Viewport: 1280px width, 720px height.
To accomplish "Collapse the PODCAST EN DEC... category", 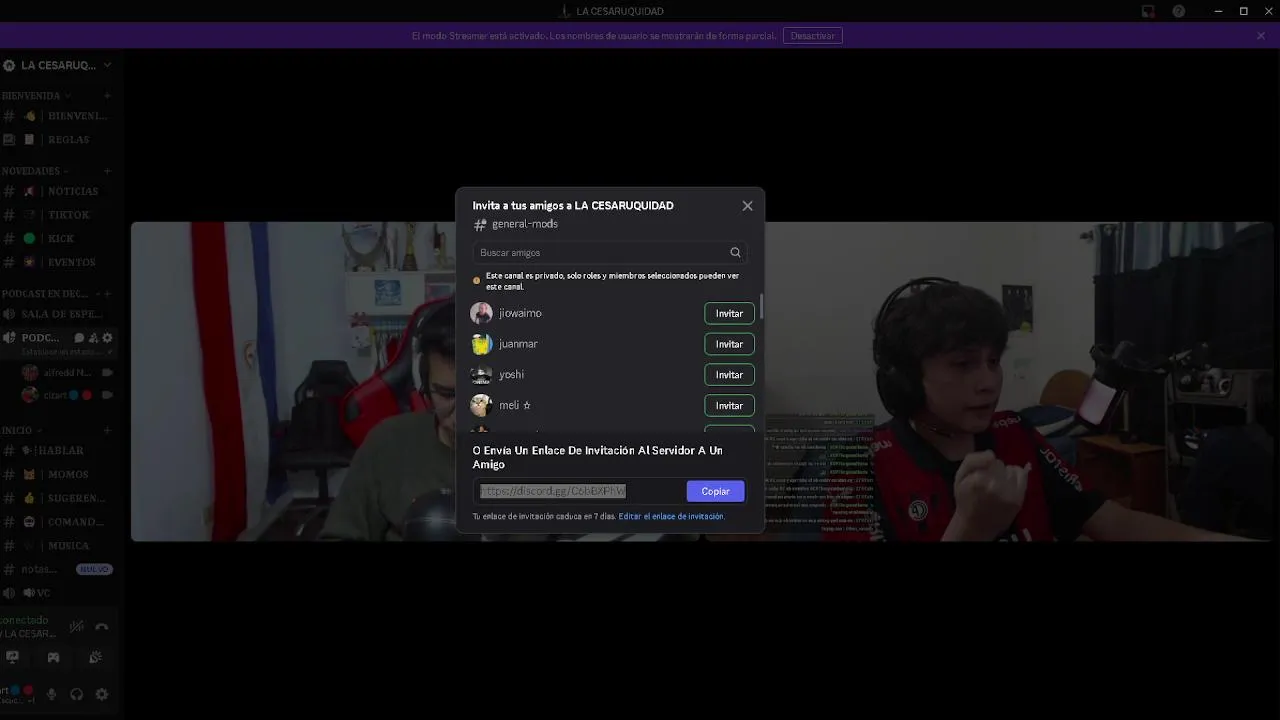I will pos(48,294).
